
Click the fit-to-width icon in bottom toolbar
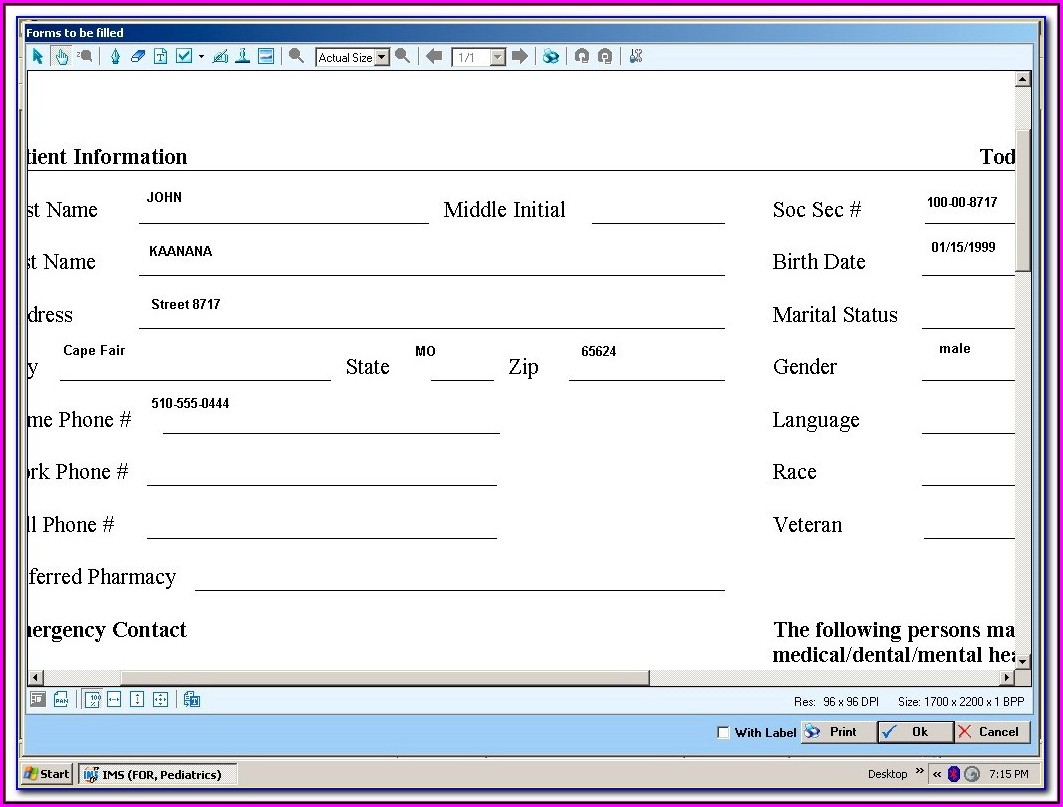(x=114, y=700)
